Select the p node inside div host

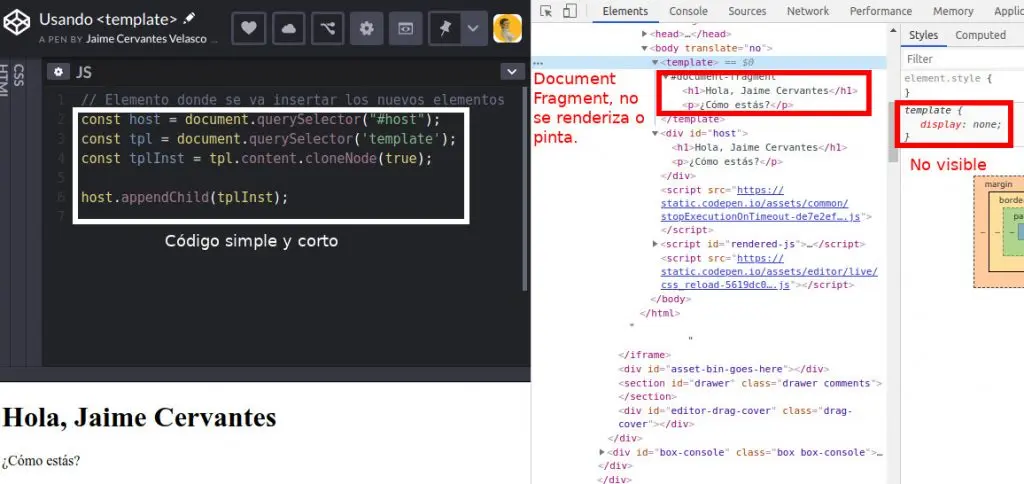pos(727,162)
